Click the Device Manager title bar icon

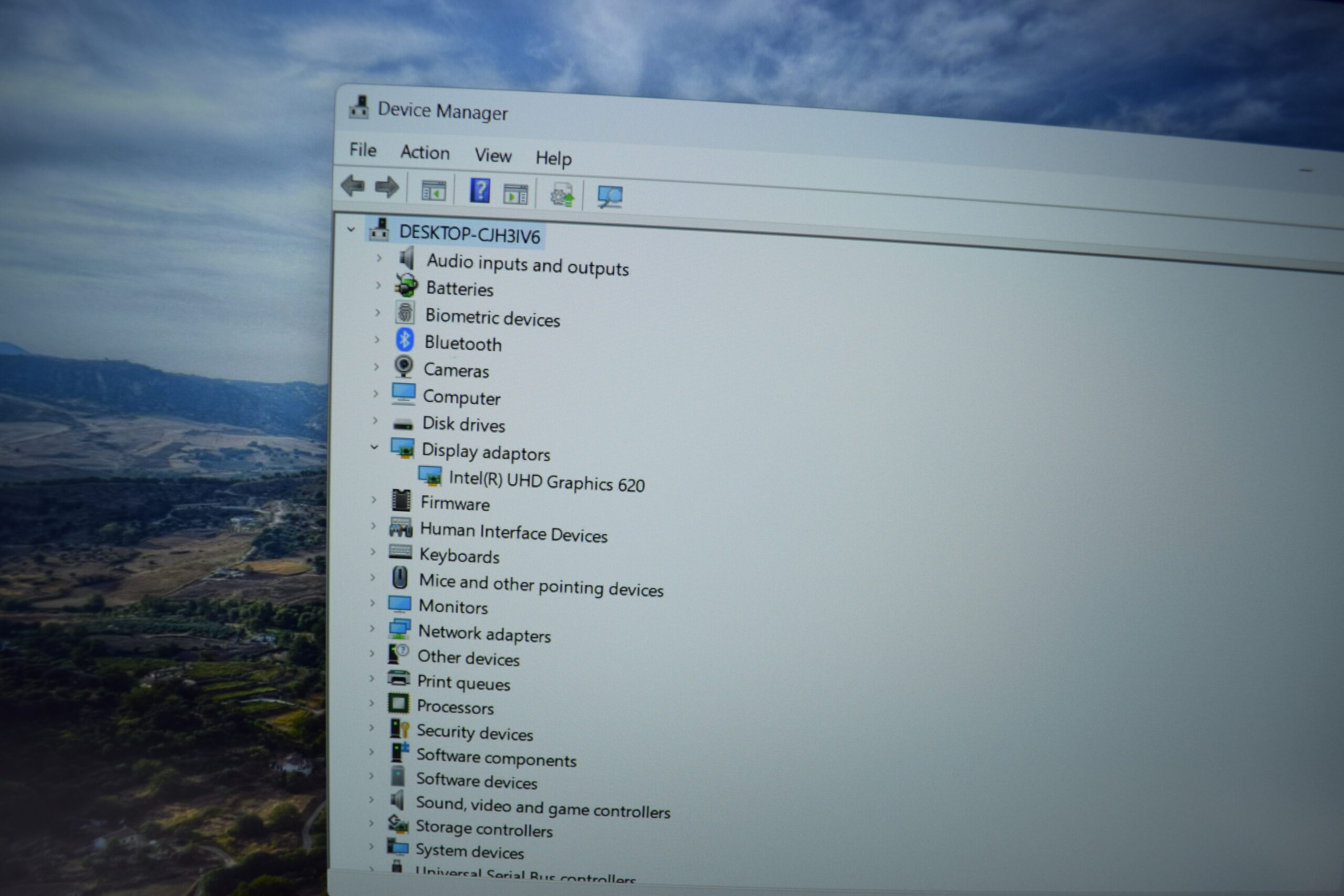point(359,107)
